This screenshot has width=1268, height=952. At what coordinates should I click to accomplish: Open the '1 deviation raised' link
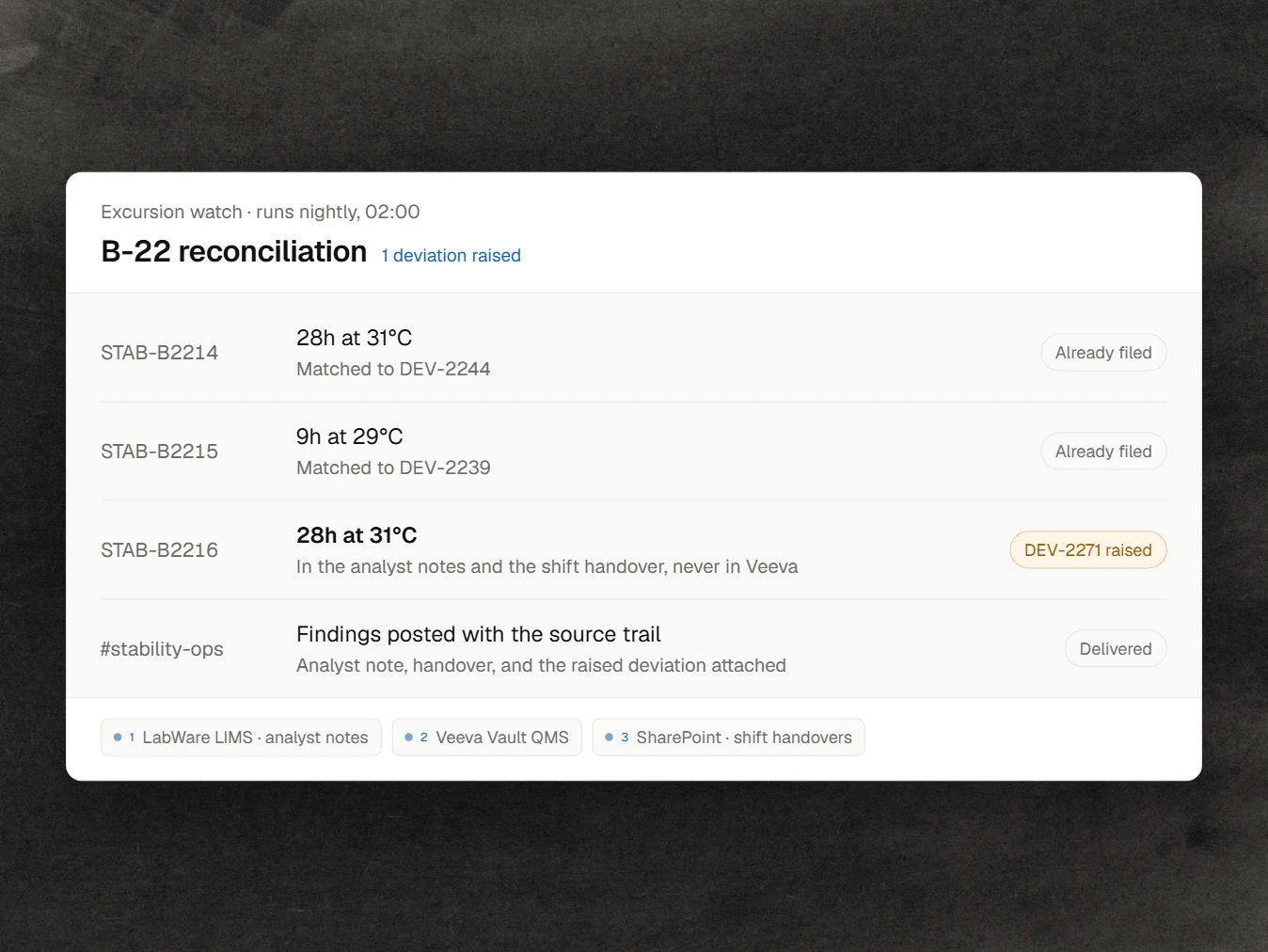pyautogui.click(x=451, y=256)
